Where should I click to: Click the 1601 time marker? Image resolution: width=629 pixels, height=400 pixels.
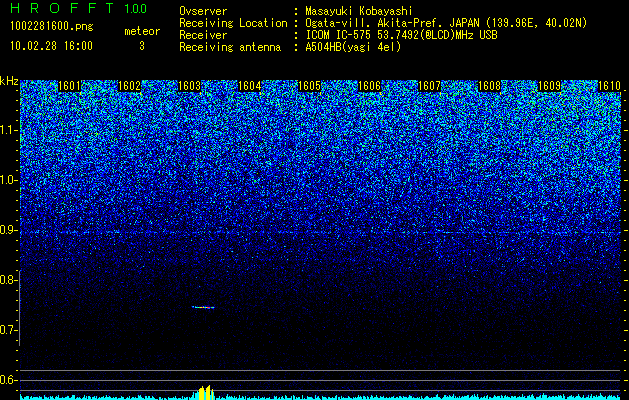point(69,86)
